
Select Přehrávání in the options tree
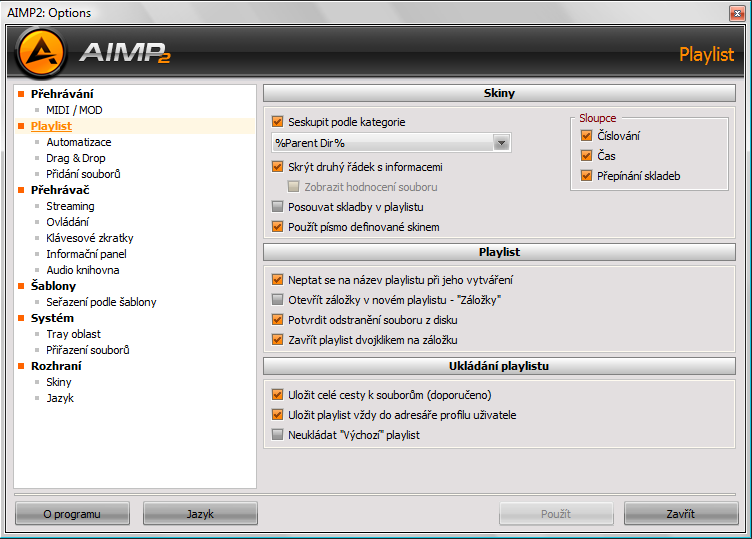tap(62, 94)
